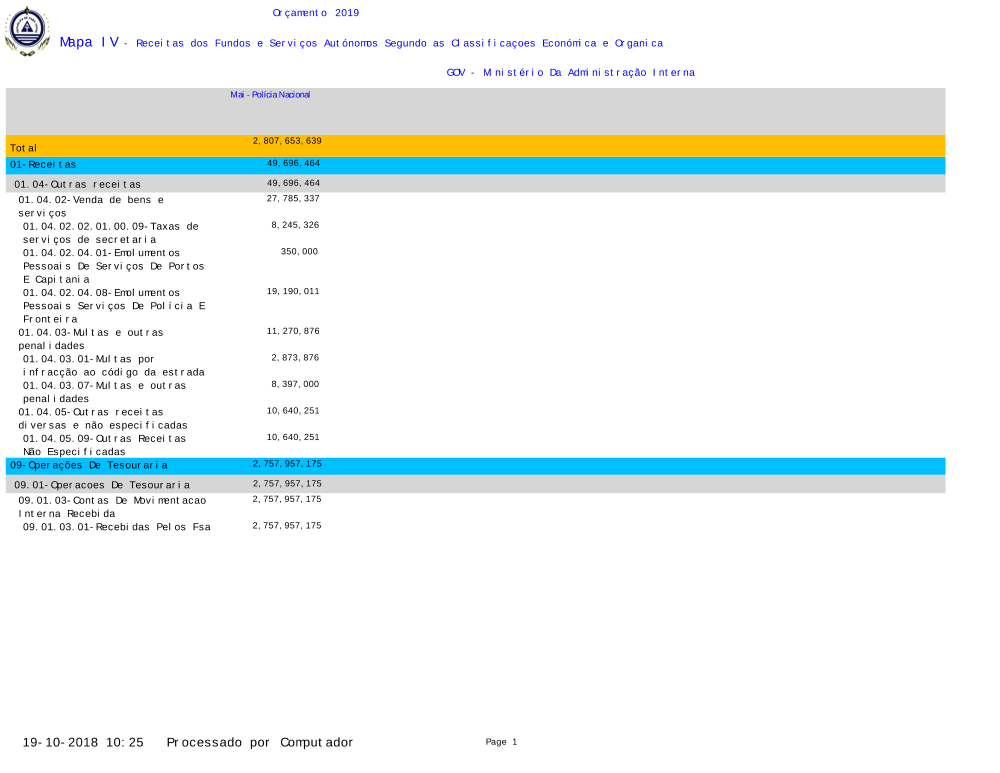Click 'Taxas de serviços de secretaria' line
1000x773 pixels.
[110, 232]
